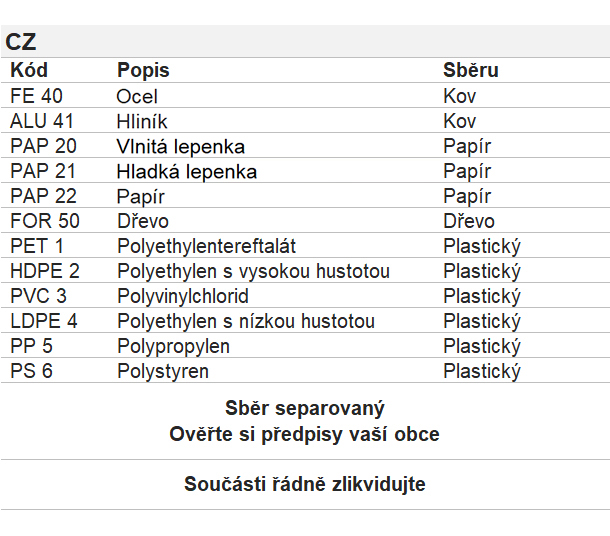Click Polyethylen s vysokou hustotou text

tap(254, 271)
